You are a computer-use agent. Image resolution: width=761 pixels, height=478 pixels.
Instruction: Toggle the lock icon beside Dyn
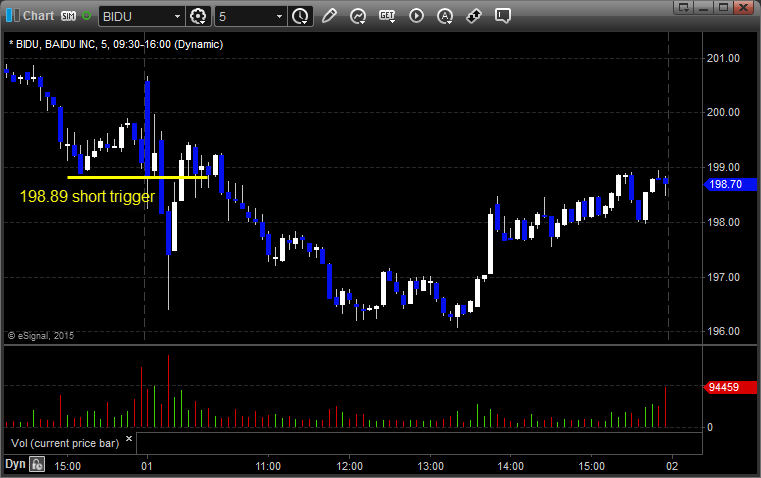pyautogui.click(x=37, y=464)
